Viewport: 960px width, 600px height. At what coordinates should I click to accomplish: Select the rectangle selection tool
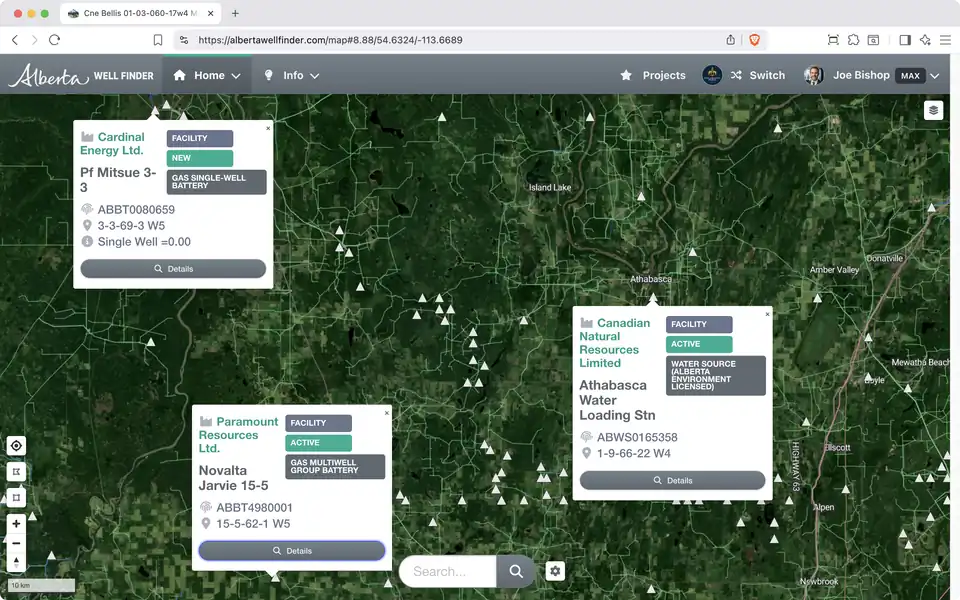point(17,497)
